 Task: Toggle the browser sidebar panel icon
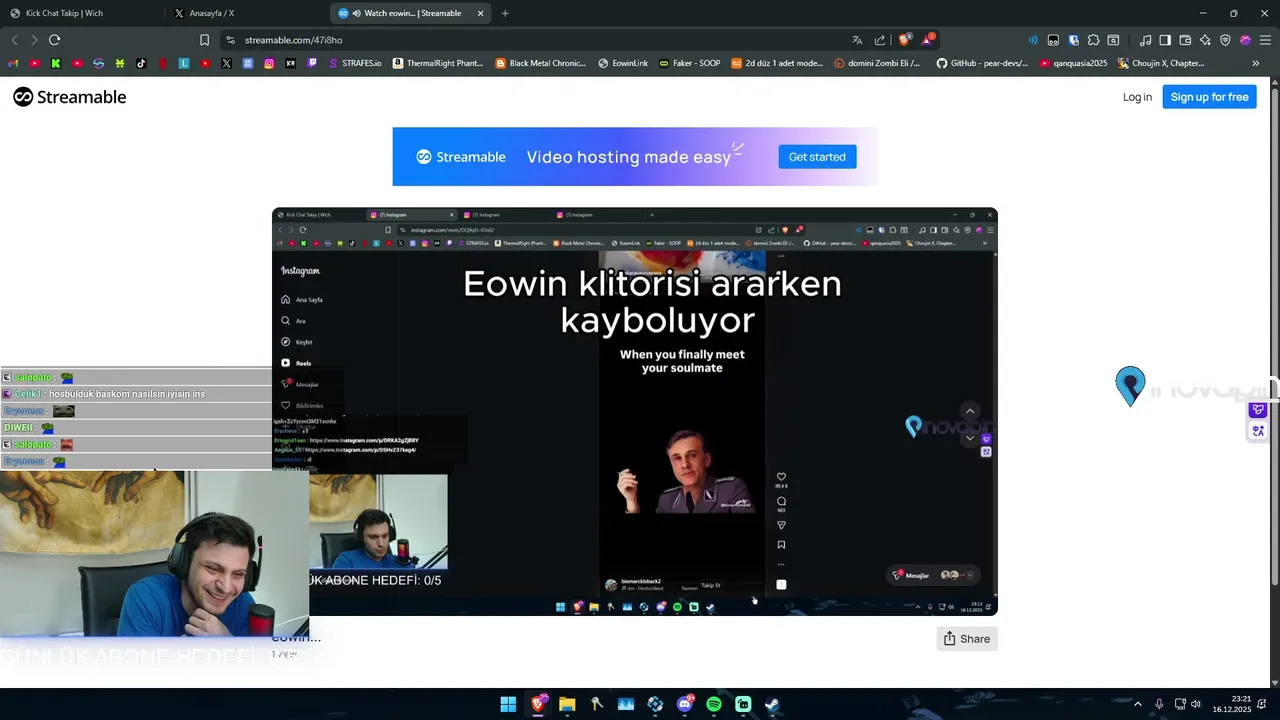[1165, 40]
